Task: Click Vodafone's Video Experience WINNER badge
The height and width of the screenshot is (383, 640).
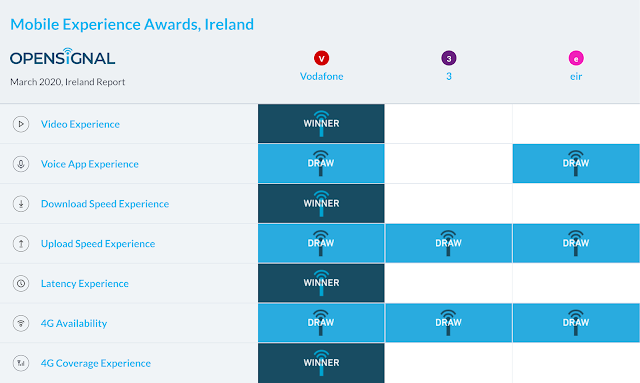Action: [321, 123]
